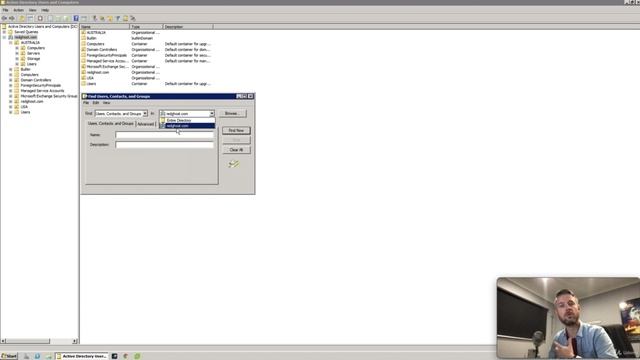The width and height of the screenshot is (640, 360).
Task: Sort by the Name column header
Action: (105, 27)
